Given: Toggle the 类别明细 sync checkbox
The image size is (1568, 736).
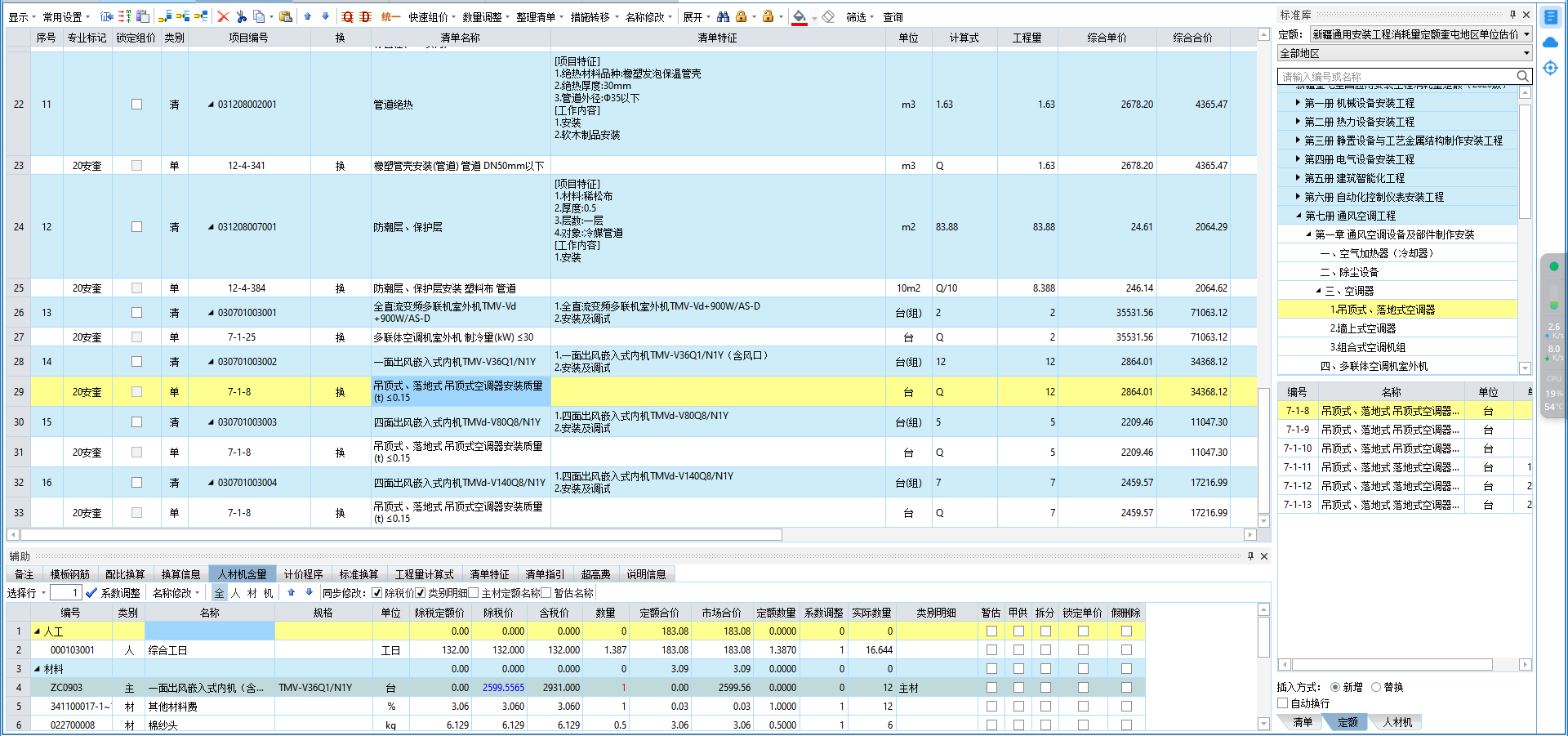Looking at the screenshot, I should (421, 593).
